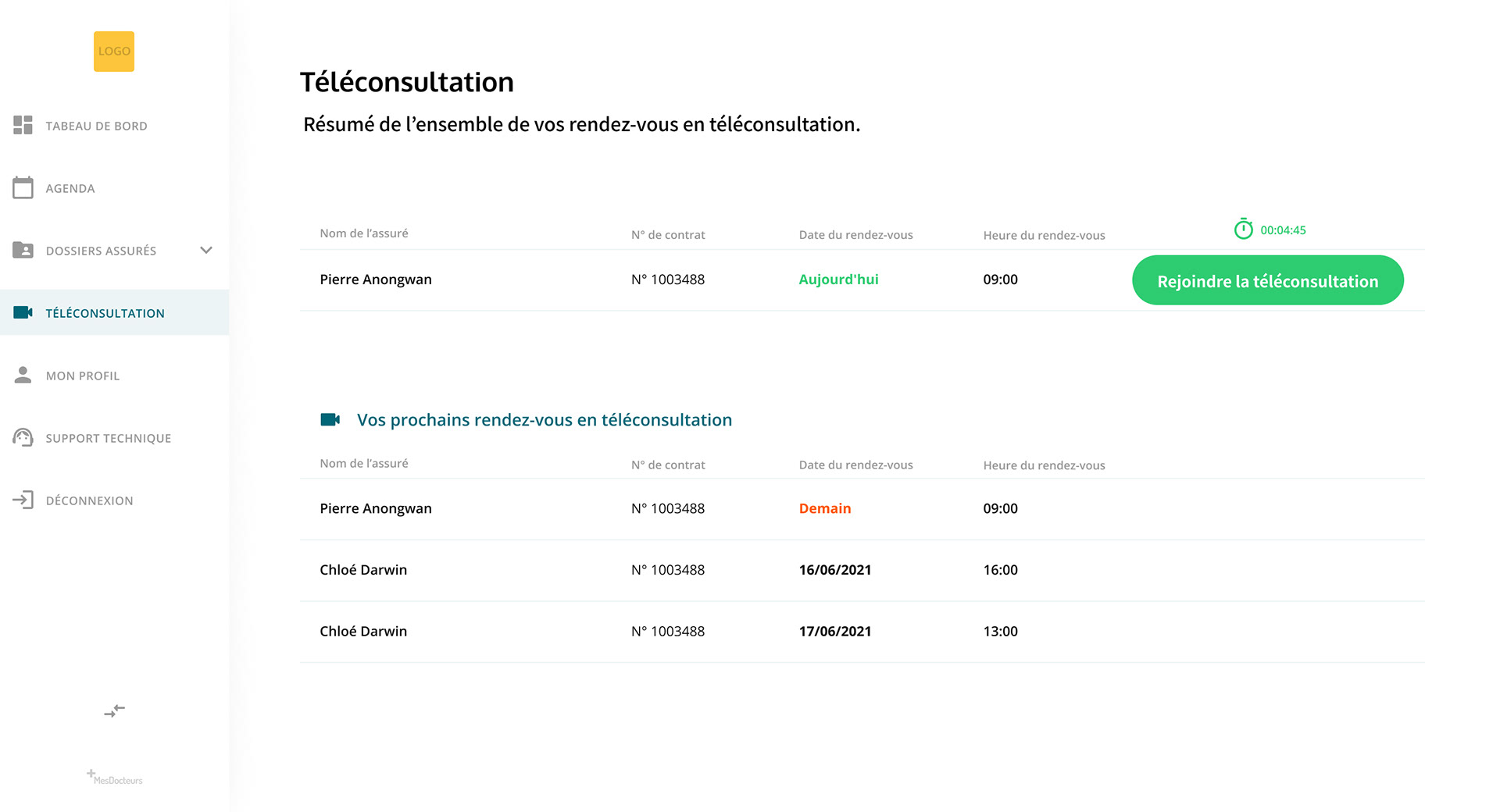Click the green Aujourd'hui date
The image size is (1500, 812).
(x=838, y=280)
